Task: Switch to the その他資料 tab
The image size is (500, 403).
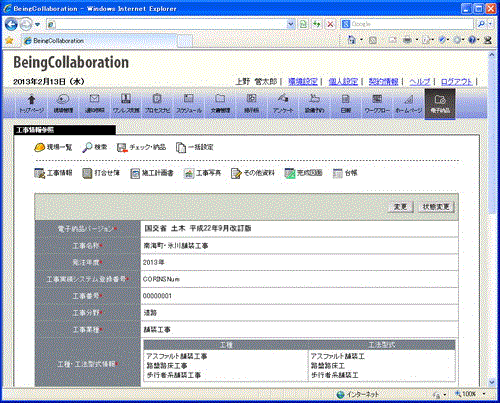Action: [253, 173]
